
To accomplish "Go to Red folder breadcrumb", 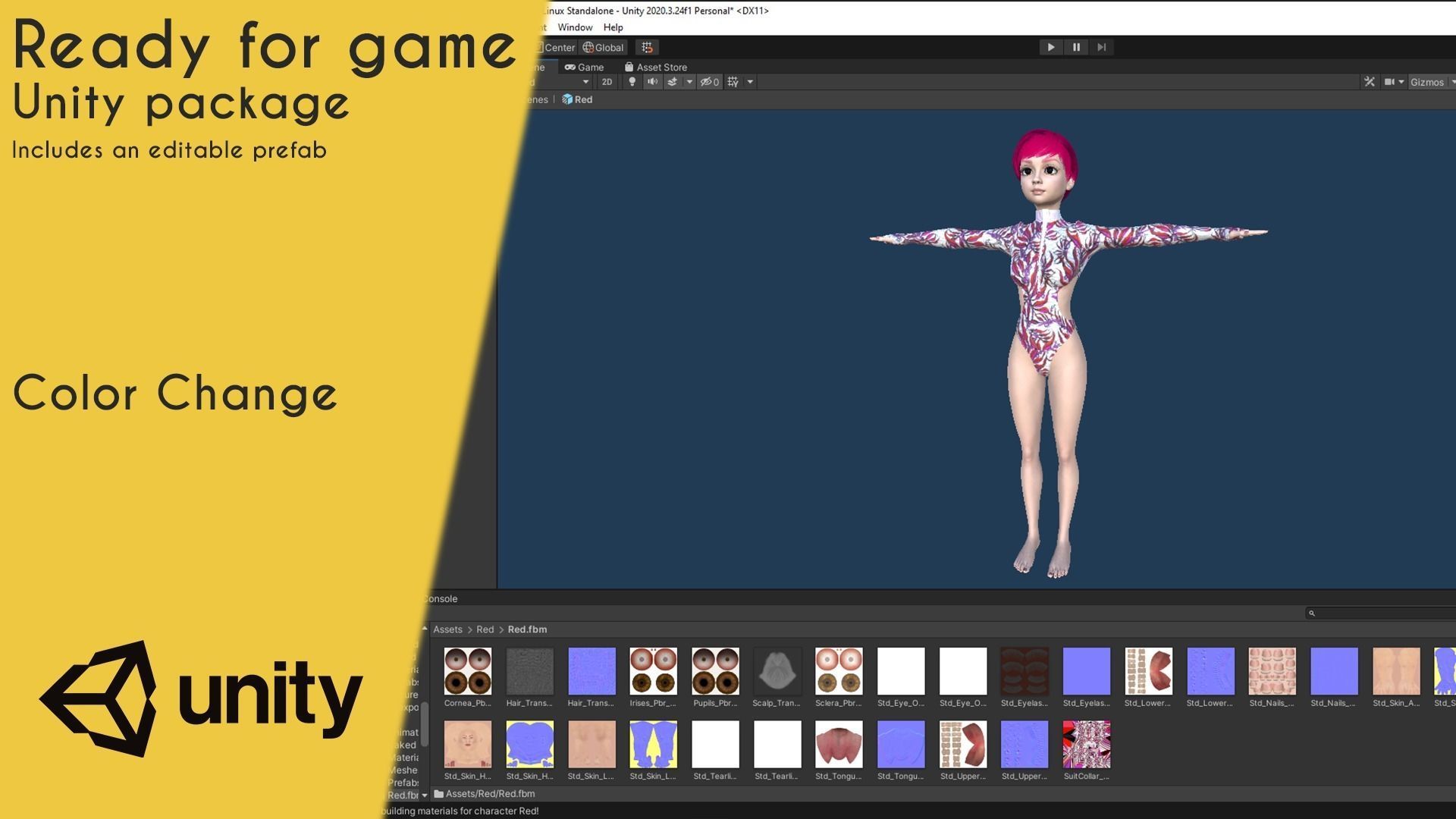I will tap(485, 629).
